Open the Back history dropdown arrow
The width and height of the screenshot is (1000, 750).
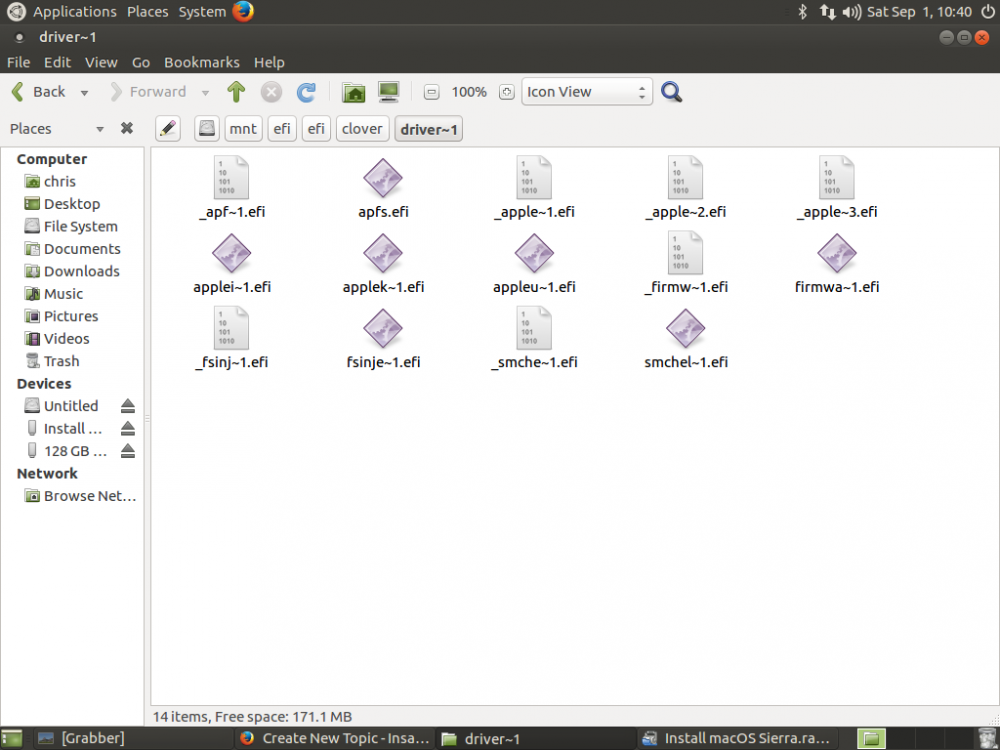pyautogui.click(x=84, y=93)
